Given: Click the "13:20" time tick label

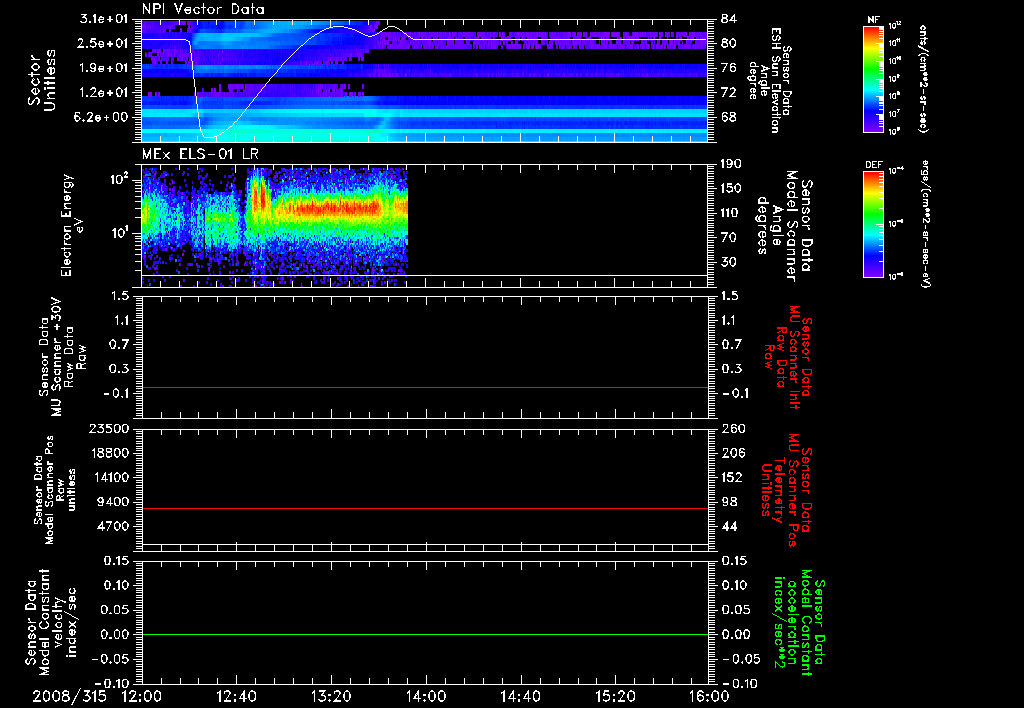Looking at the screenshot, I should coord(331,696).
